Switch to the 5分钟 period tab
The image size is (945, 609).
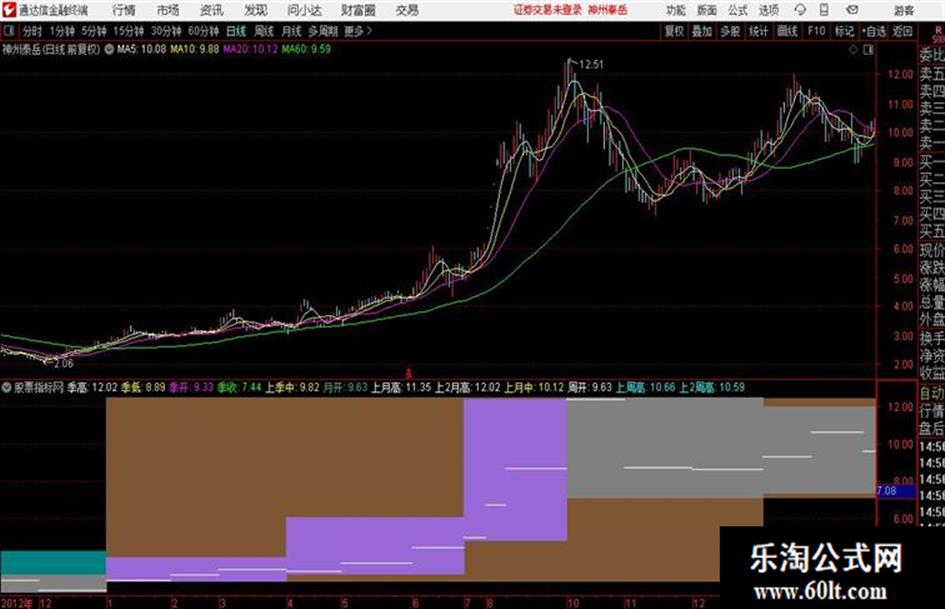click(x=94, y=31)
